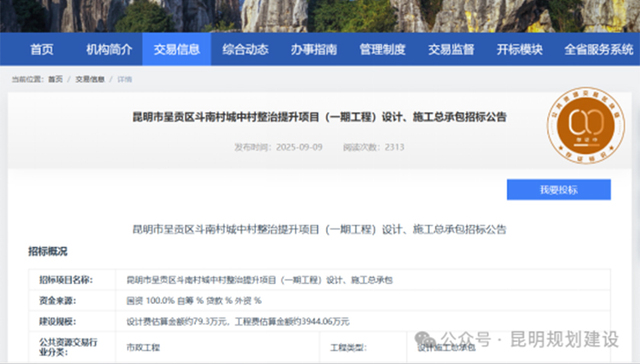Open the 办事指南 menu item
This screenshot has height=364, width=640.
313,49
